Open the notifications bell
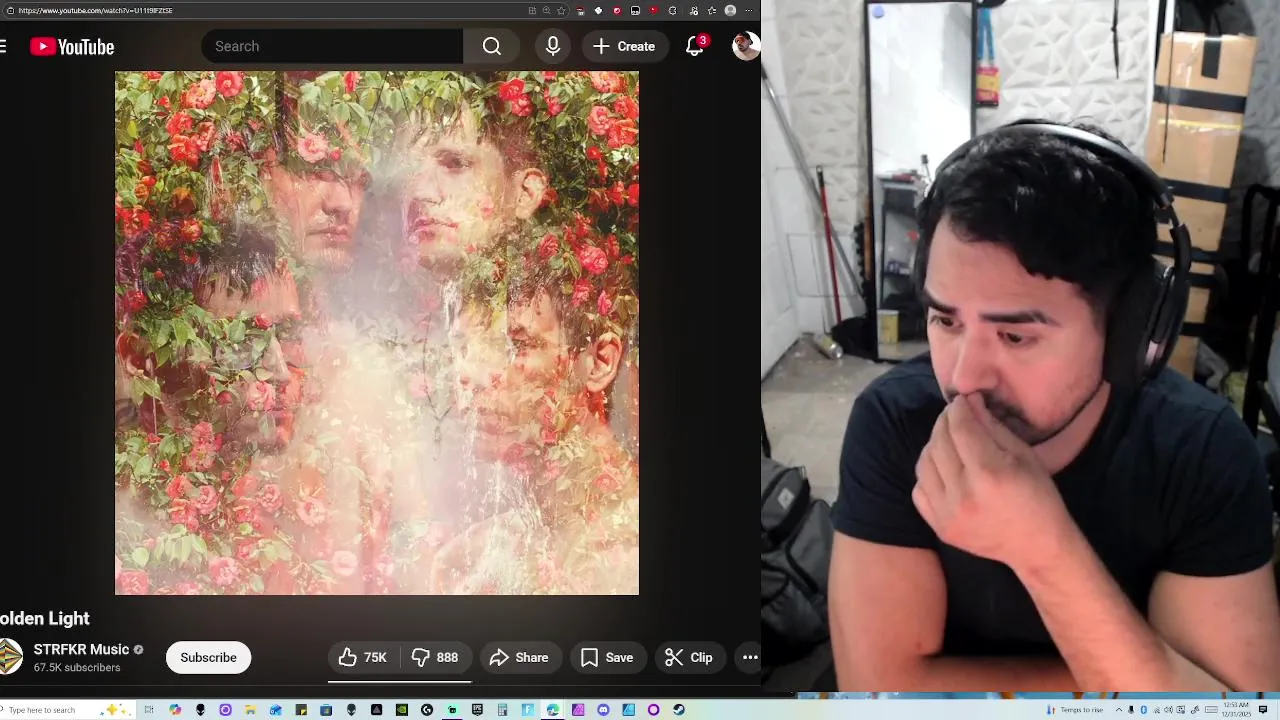Screen dimensions: 1280x720 [x=695, y=46]
